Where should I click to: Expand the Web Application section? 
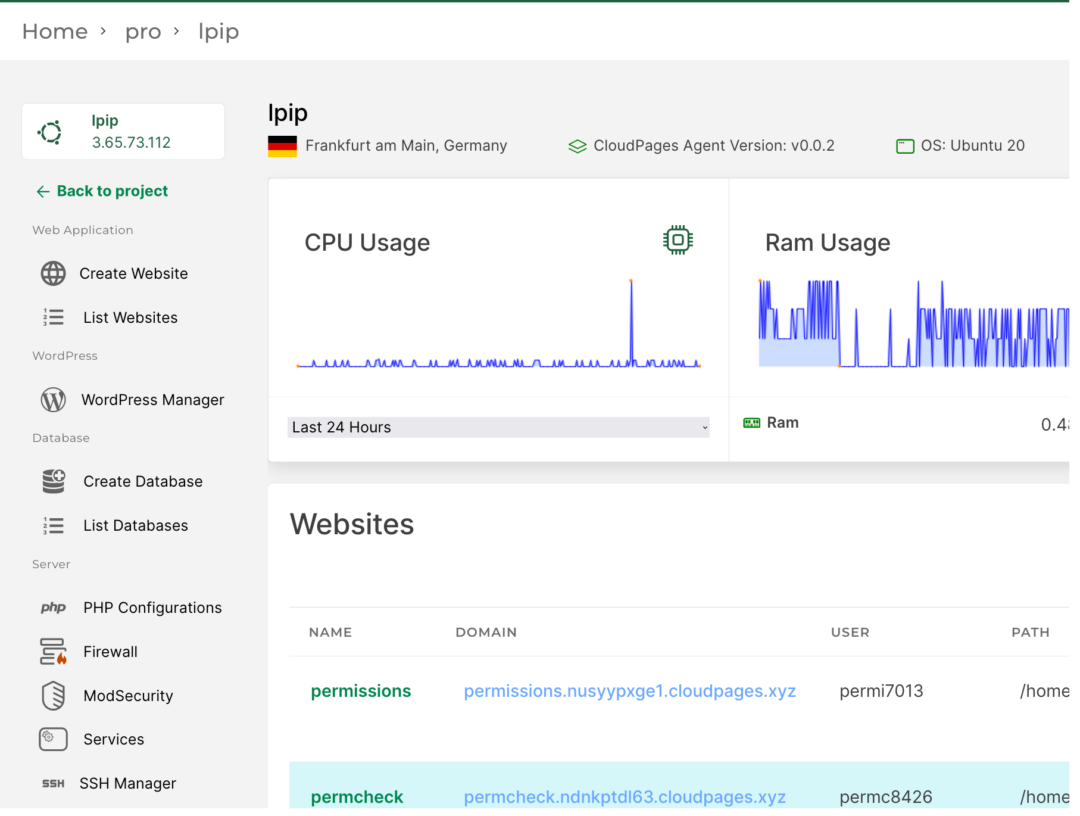pos(82,229)
